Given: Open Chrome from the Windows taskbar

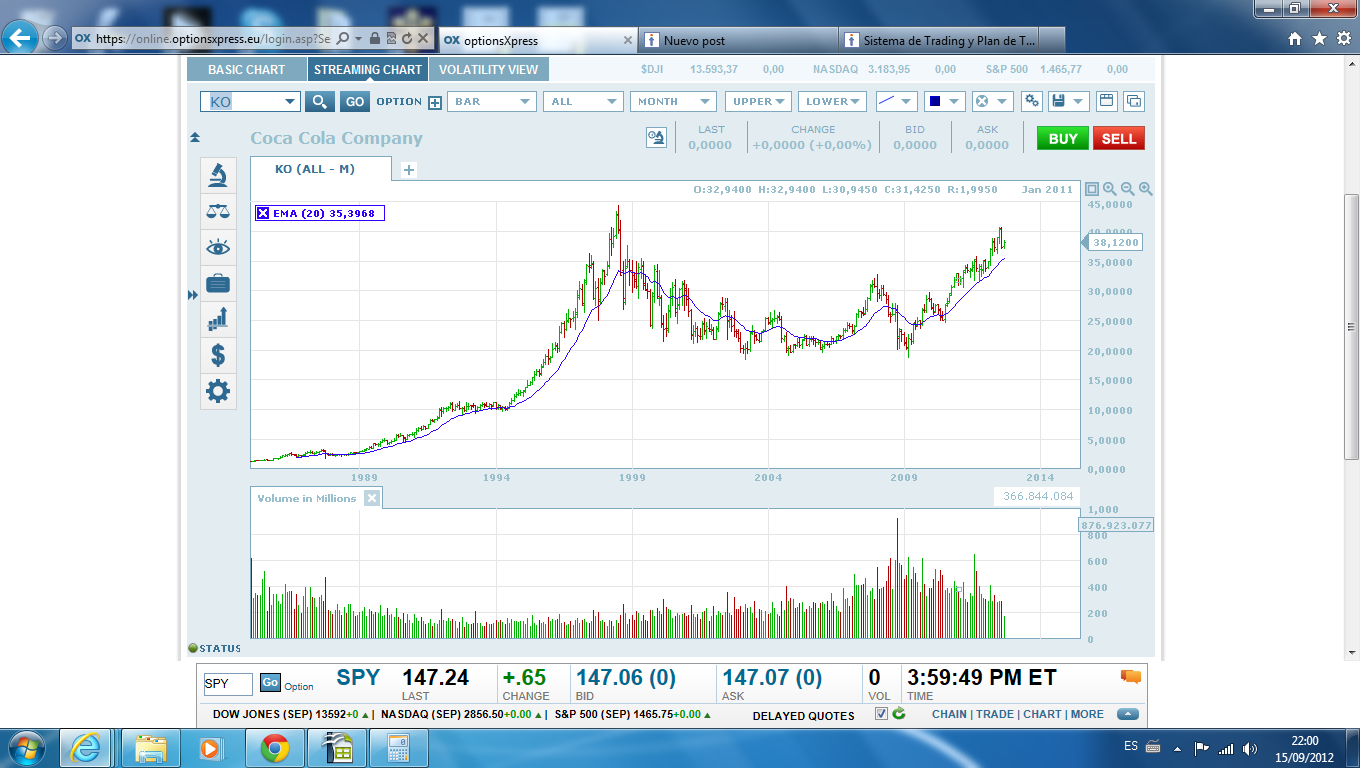Looking at the screenshot, I should pyautogui.click(x=275, y=747).
